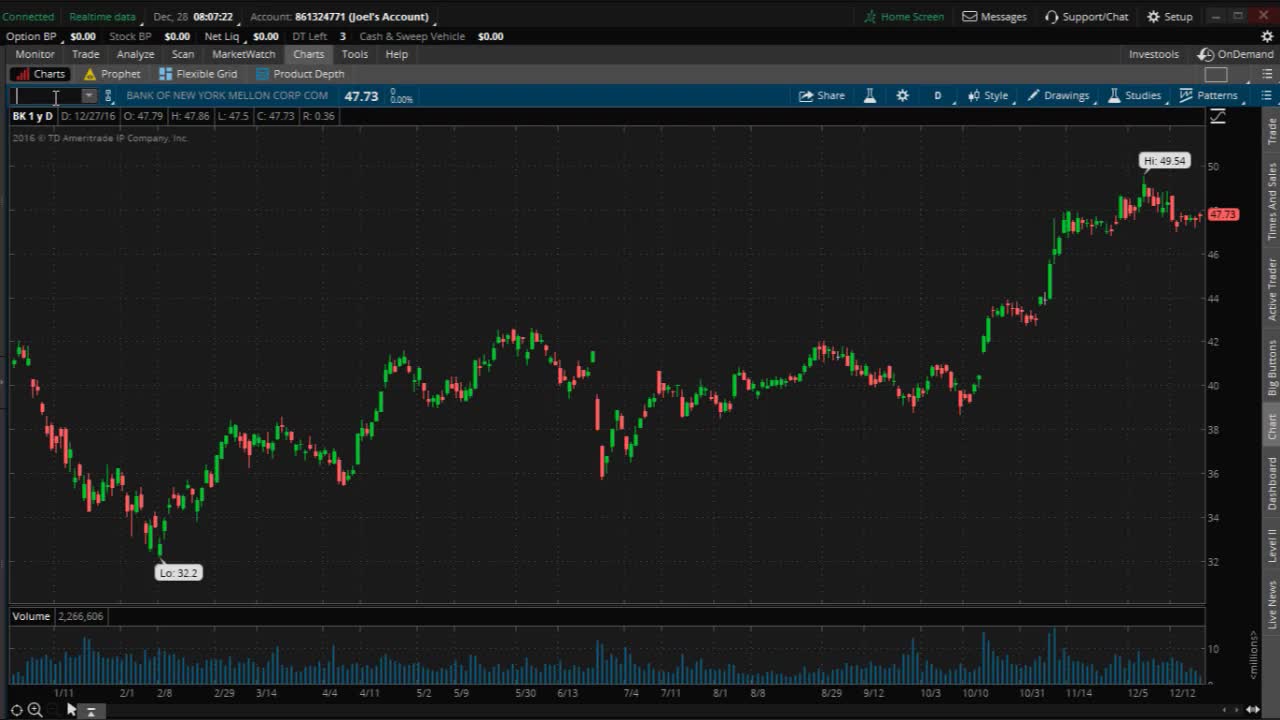Click the collapse volume panel arrow button
This screenshot has height=720, width=1280.
pyautogui.click(x=91, y=711)
